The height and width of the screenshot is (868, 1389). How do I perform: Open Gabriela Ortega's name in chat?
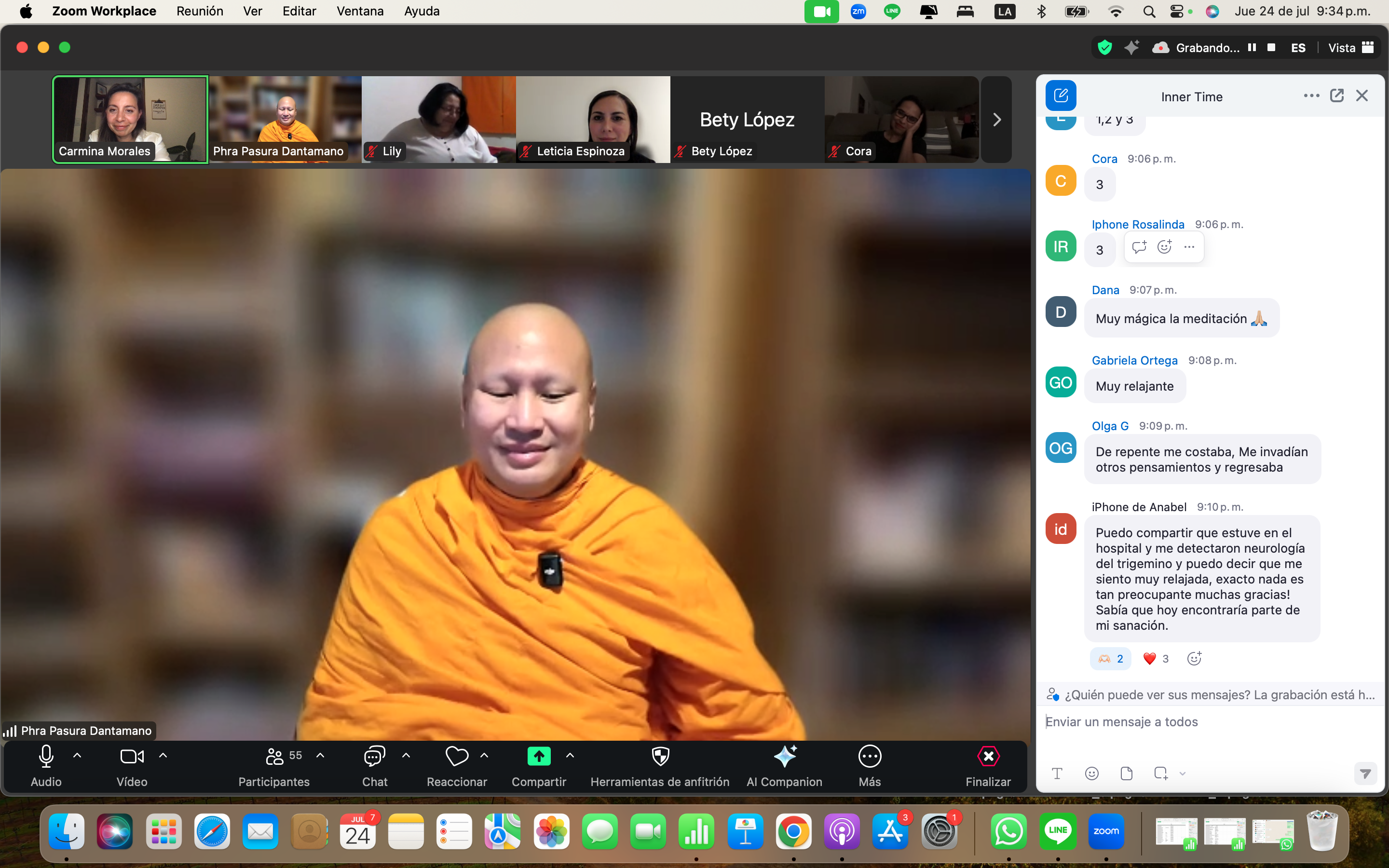tap(1135, 361)
